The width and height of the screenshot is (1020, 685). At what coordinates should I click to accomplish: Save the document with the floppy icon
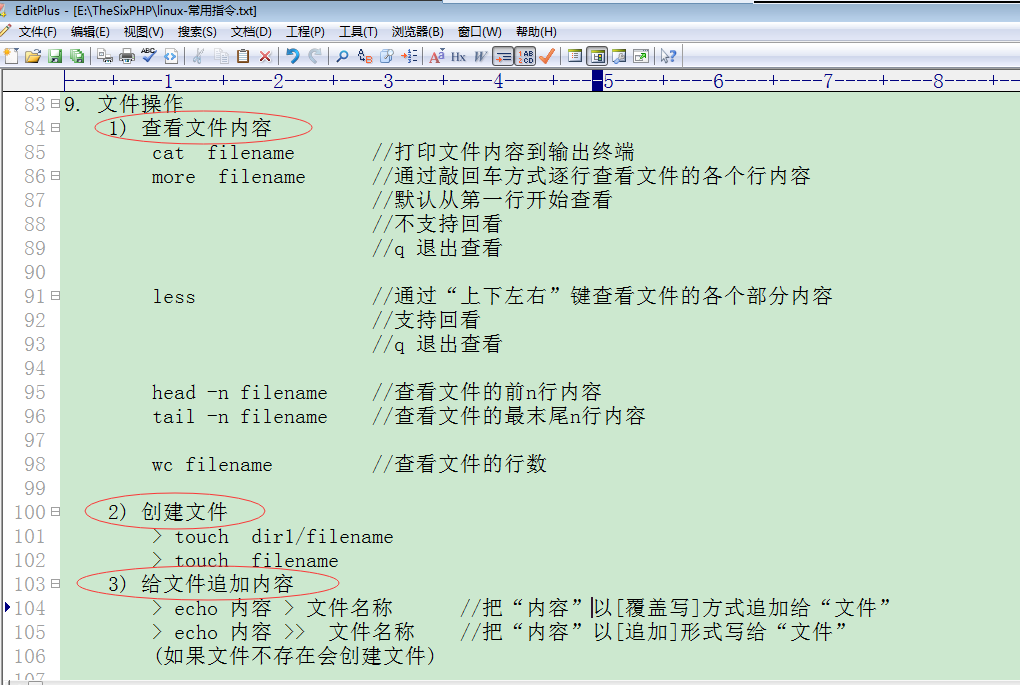[x=54, y=56]
